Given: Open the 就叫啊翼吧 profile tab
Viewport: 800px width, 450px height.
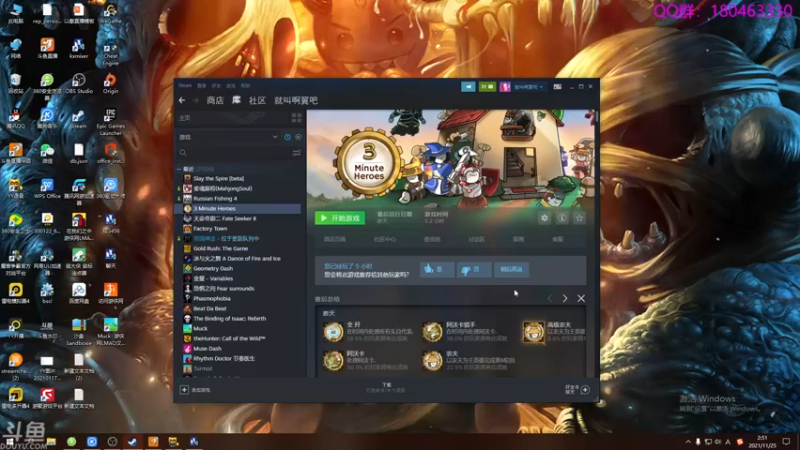Looking at the screenshot, I should [x=296, y=101].
